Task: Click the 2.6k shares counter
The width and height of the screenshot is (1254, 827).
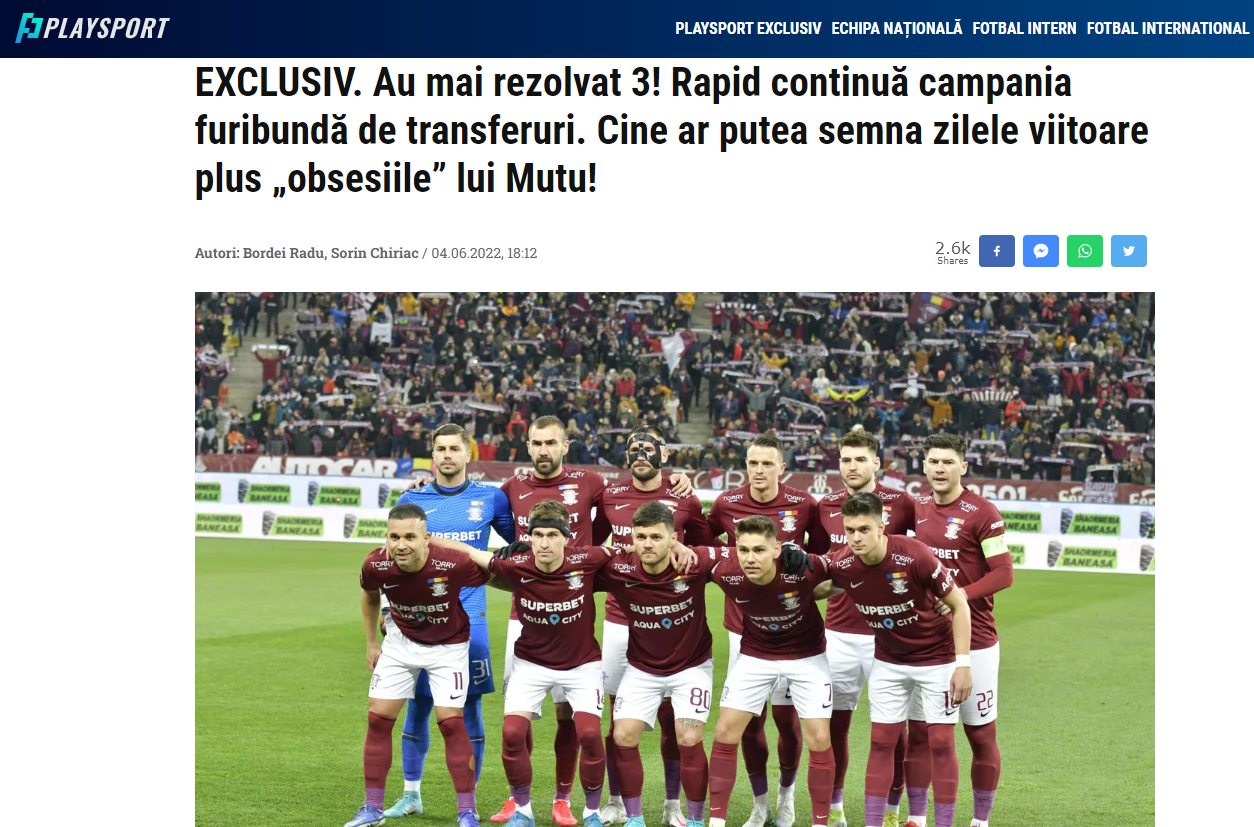Action: [x=953, y=251]
